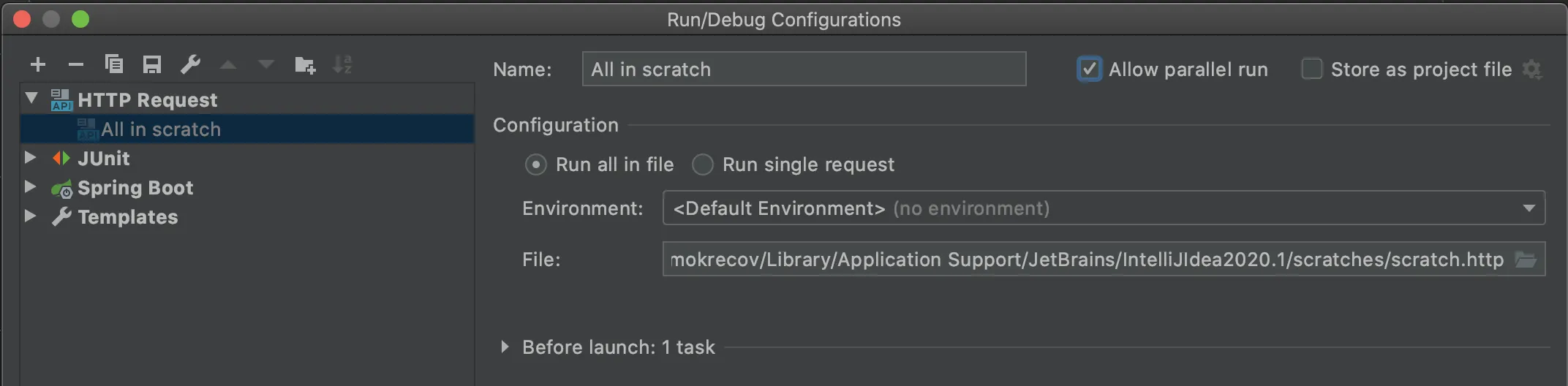
Task: Select the Run all in file radio button
Action: coord(536,165)
